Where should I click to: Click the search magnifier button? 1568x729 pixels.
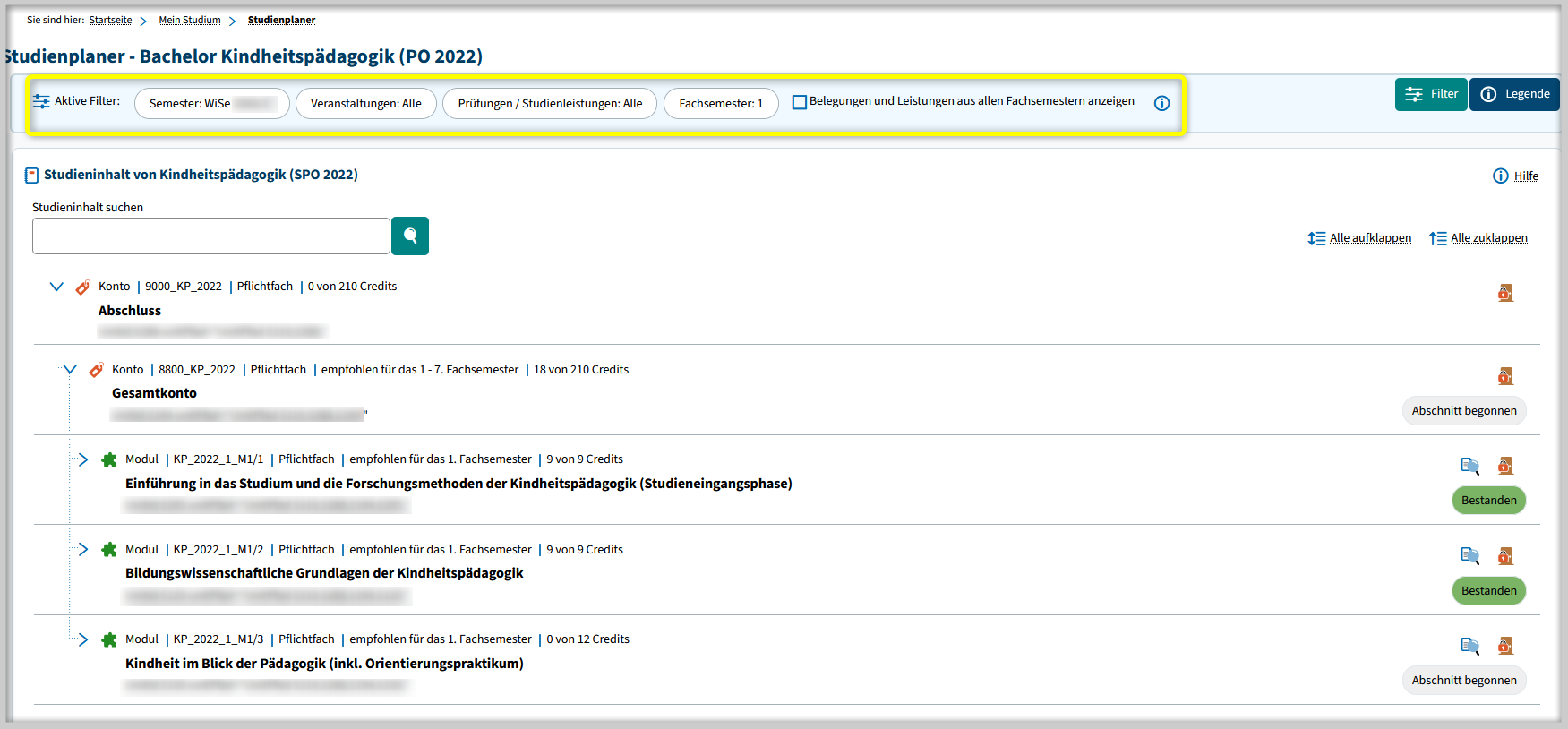coord(410,236)
